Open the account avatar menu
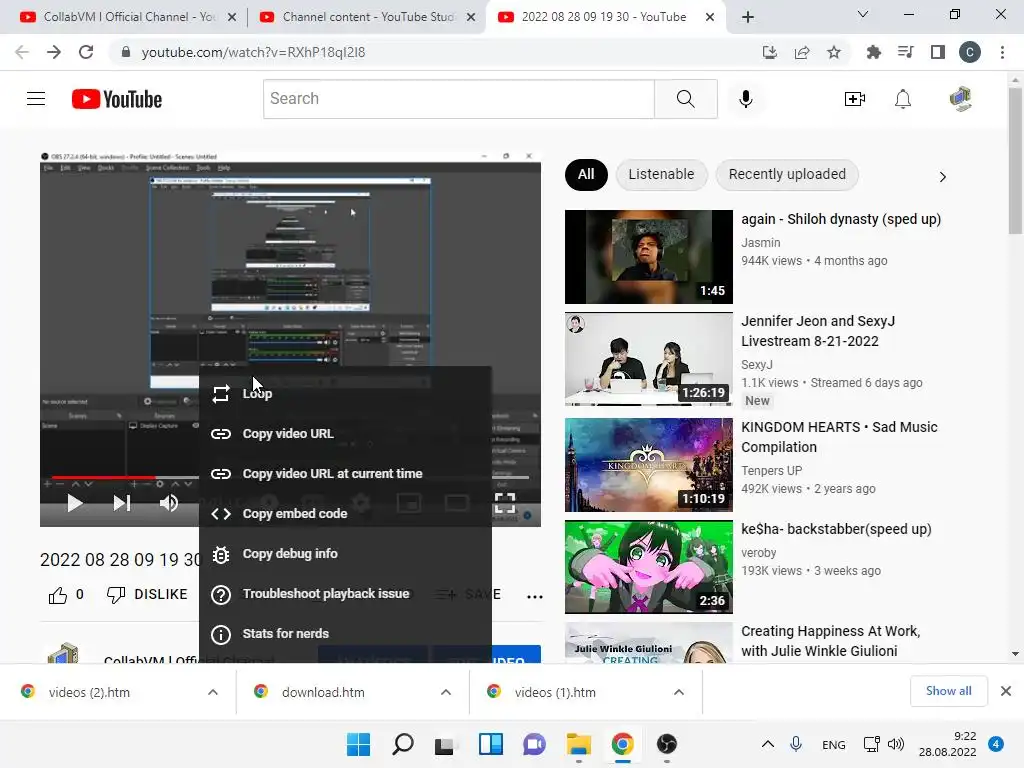The width and height of the screenshot is (1024, 768). point(960,99)
